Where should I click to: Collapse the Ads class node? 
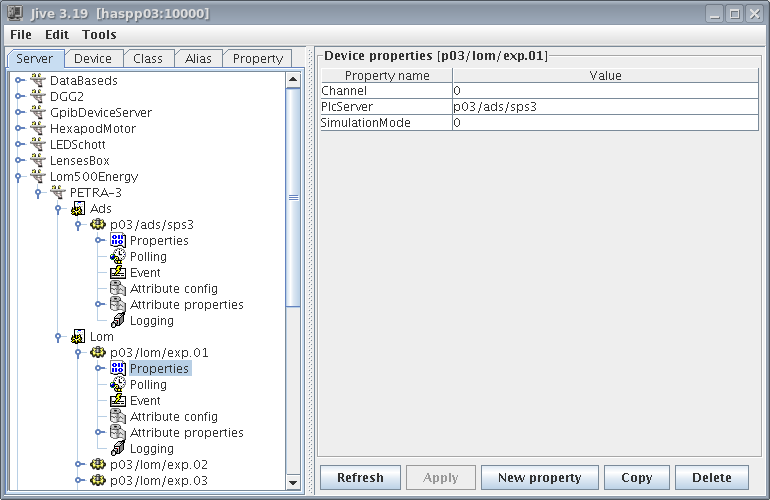[58, 209]
